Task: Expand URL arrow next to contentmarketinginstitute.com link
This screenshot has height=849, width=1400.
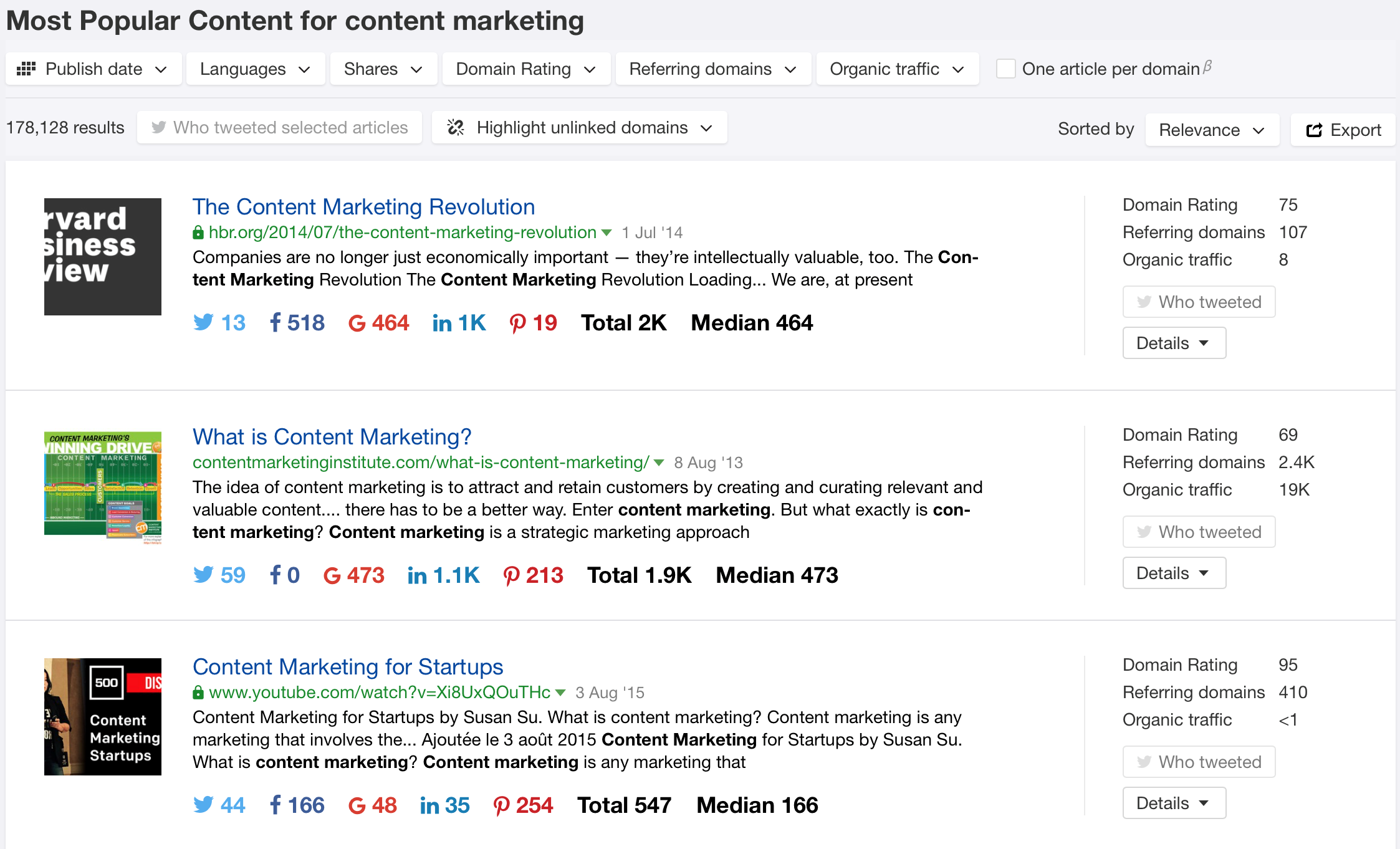Action: [659, 463]
